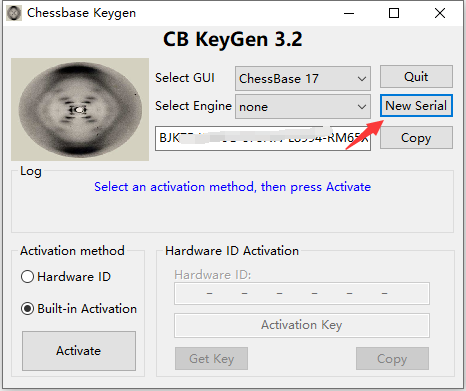Generate a new serial with New Serial
The width and height of the screenshot is (466, 391).
pos(416,106)
